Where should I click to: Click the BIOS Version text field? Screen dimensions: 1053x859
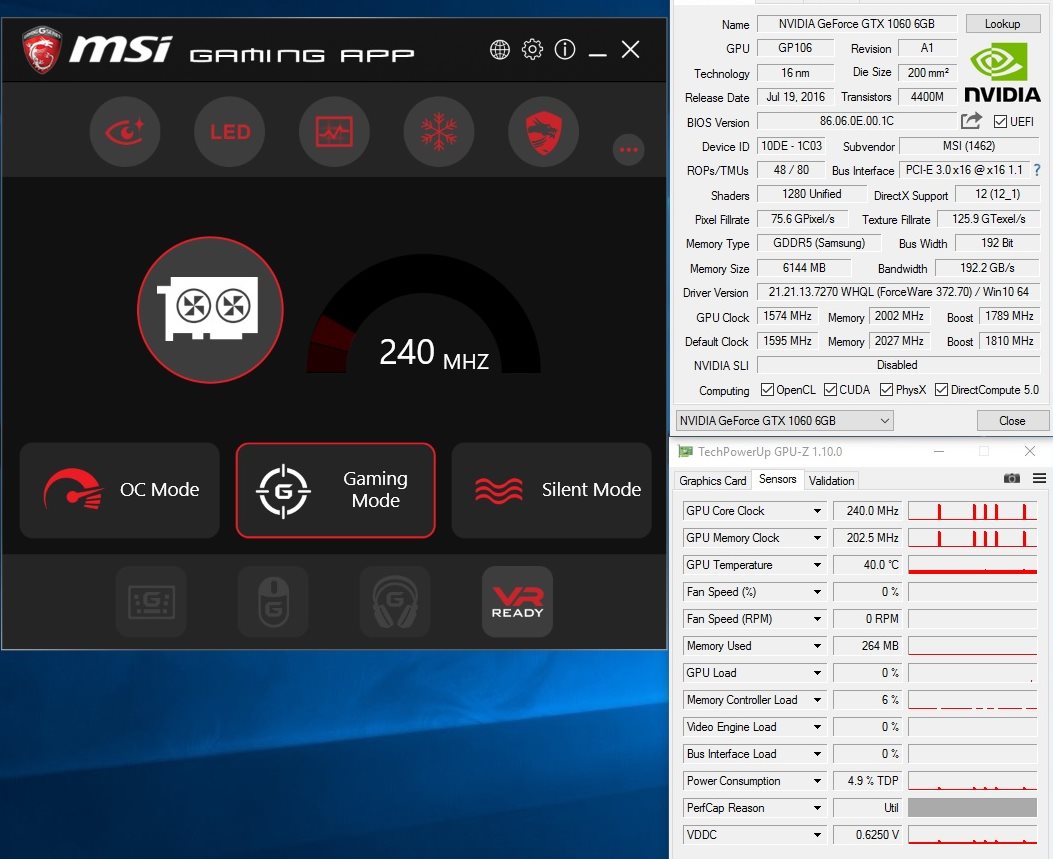click(x=856, y=122)
